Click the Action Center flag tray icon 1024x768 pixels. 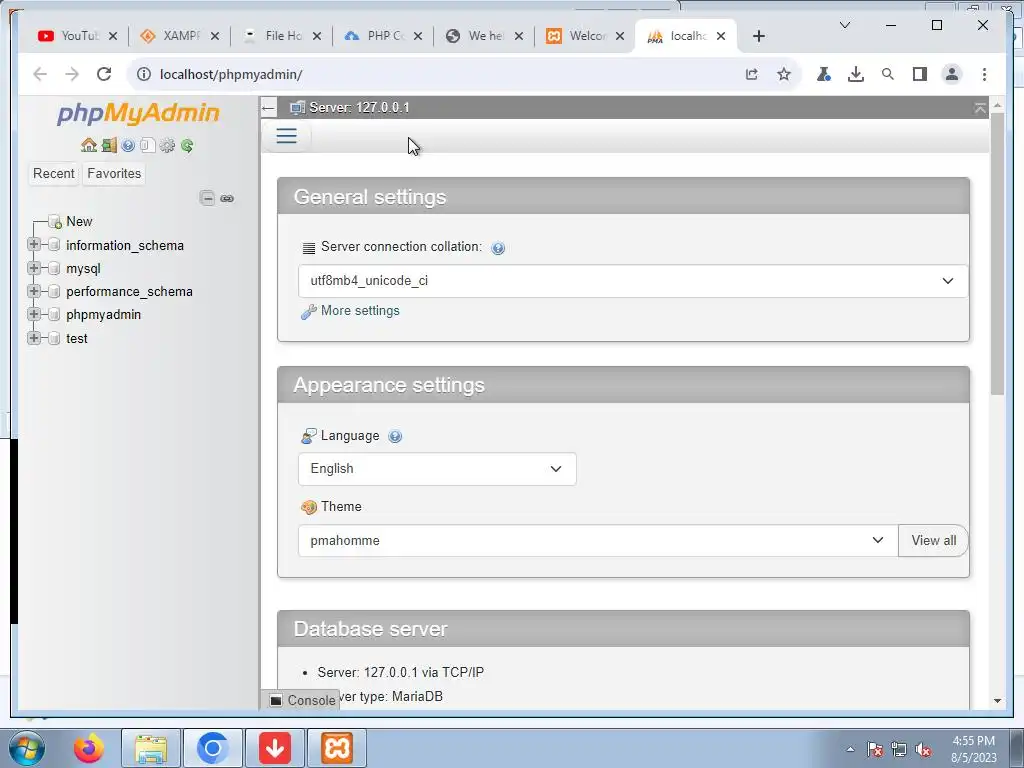point(875,750)
